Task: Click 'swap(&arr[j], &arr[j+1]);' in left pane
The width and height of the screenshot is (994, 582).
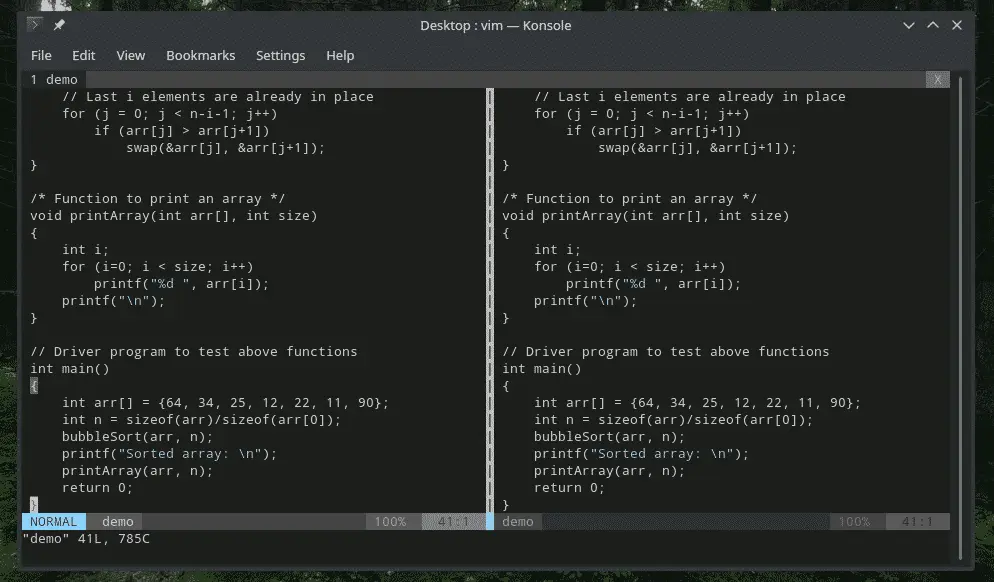Action: [225, 148]
